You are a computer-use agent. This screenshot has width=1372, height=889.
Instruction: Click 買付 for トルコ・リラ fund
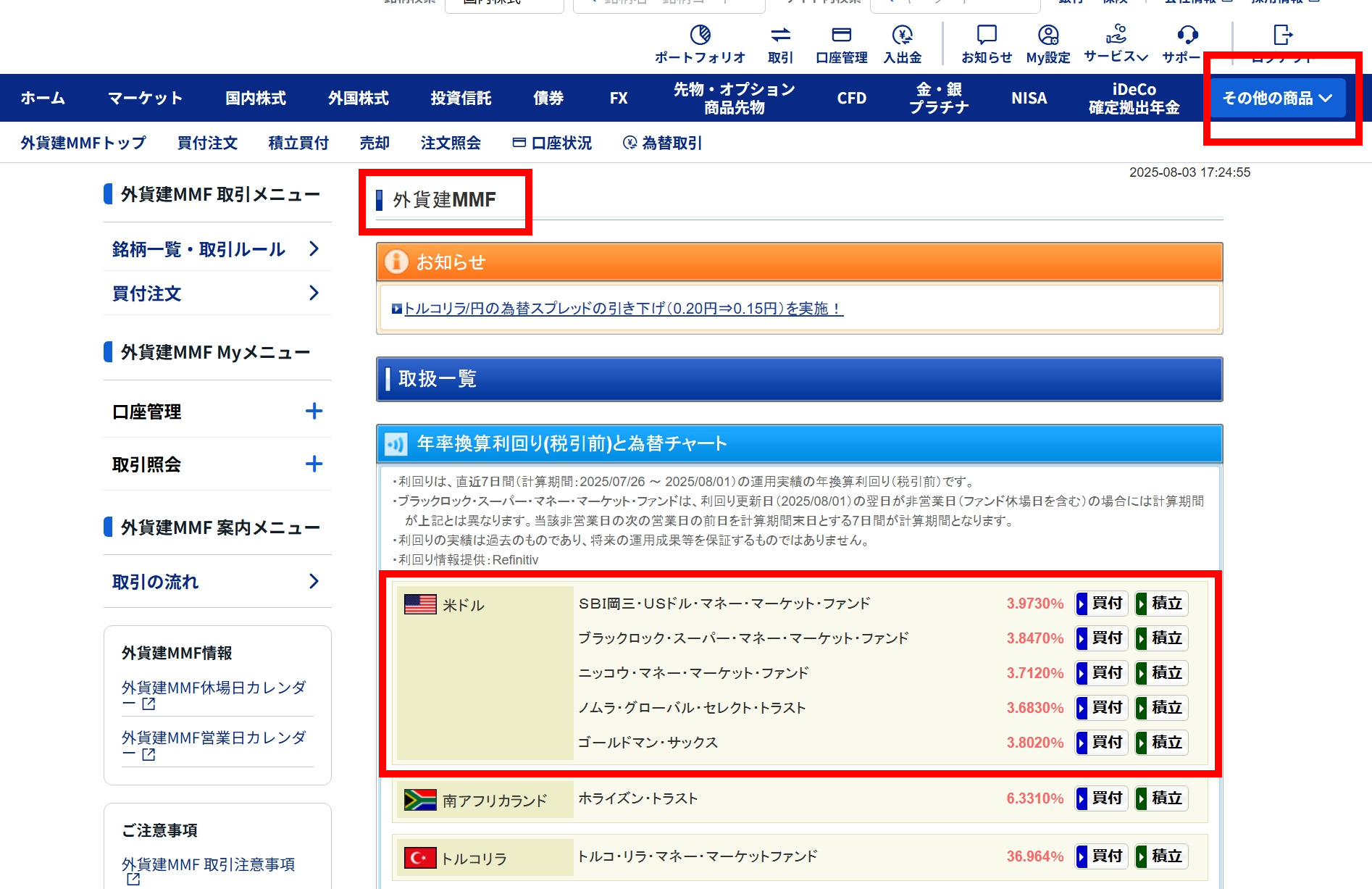pos(1101,856)
